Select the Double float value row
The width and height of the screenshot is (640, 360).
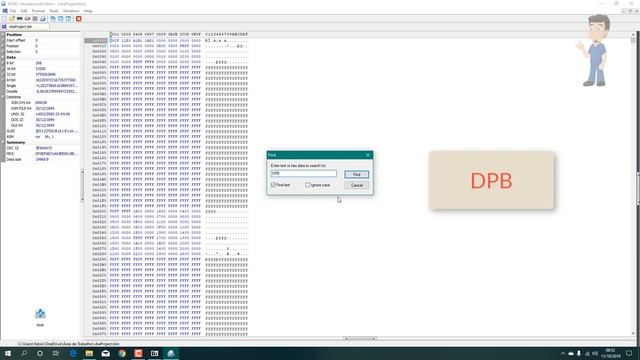pos(43,91)
